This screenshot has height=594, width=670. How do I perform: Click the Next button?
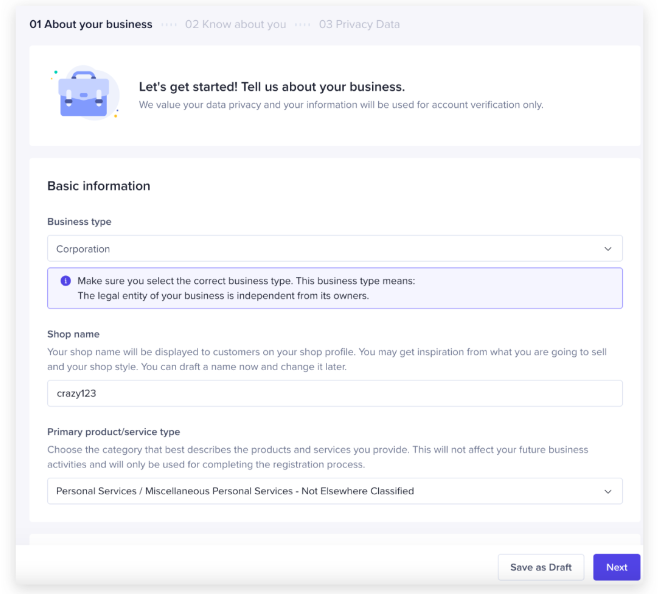[616, 567]
